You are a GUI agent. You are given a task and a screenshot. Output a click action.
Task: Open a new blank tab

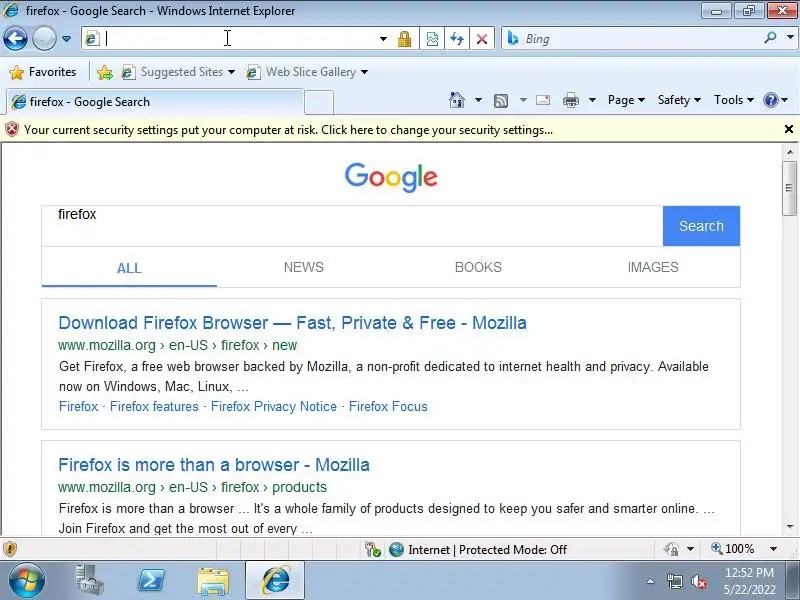pyautogui.click(x=319, y=102)
